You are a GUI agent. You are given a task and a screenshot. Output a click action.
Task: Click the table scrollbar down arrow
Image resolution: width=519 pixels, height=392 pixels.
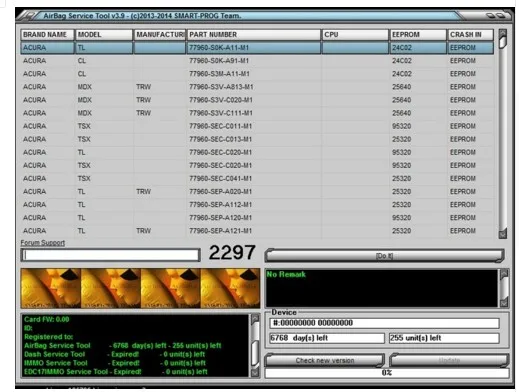pyautogui.click(x=502, y=234)
